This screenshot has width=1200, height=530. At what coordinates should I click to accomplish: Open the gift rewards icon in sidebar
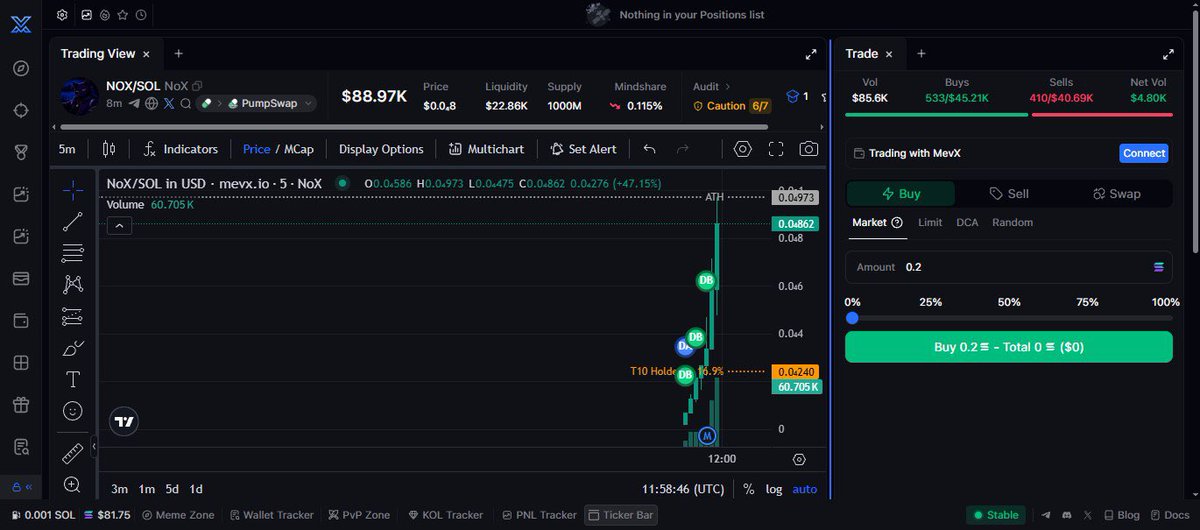(x=21, y=404)
